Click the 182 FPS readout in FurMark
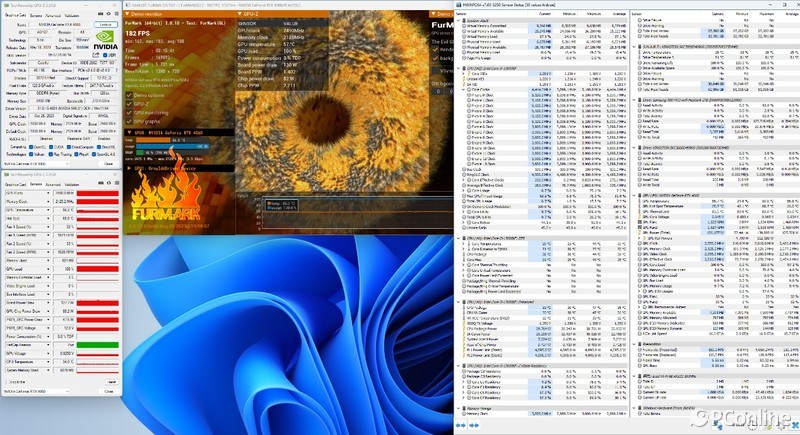This screenshot has height=435, width=800. [138, 33]
